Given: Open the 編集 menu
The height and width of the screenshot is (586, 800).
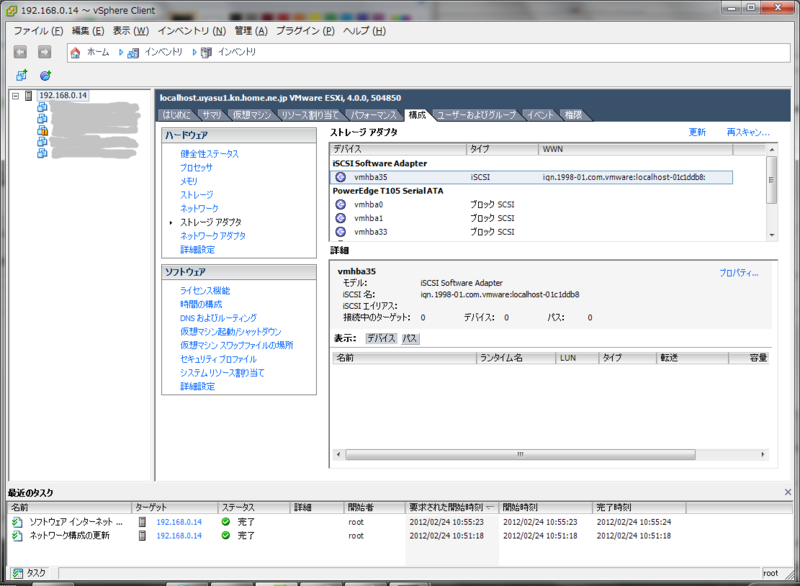Looking at the screenshot, I should coord(88,31).
